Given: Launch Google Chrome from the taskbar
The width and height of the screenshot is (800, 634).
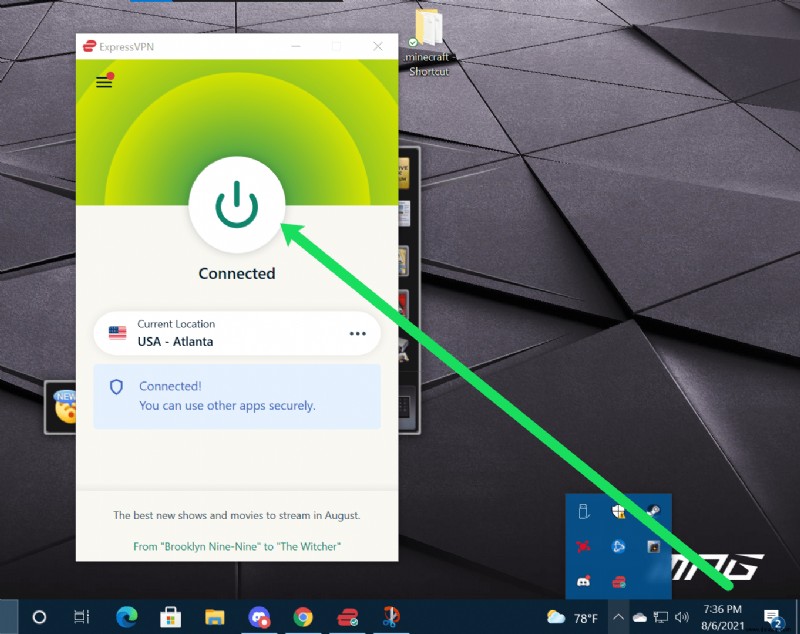Looking at the screenshot, I should [303, 617].
